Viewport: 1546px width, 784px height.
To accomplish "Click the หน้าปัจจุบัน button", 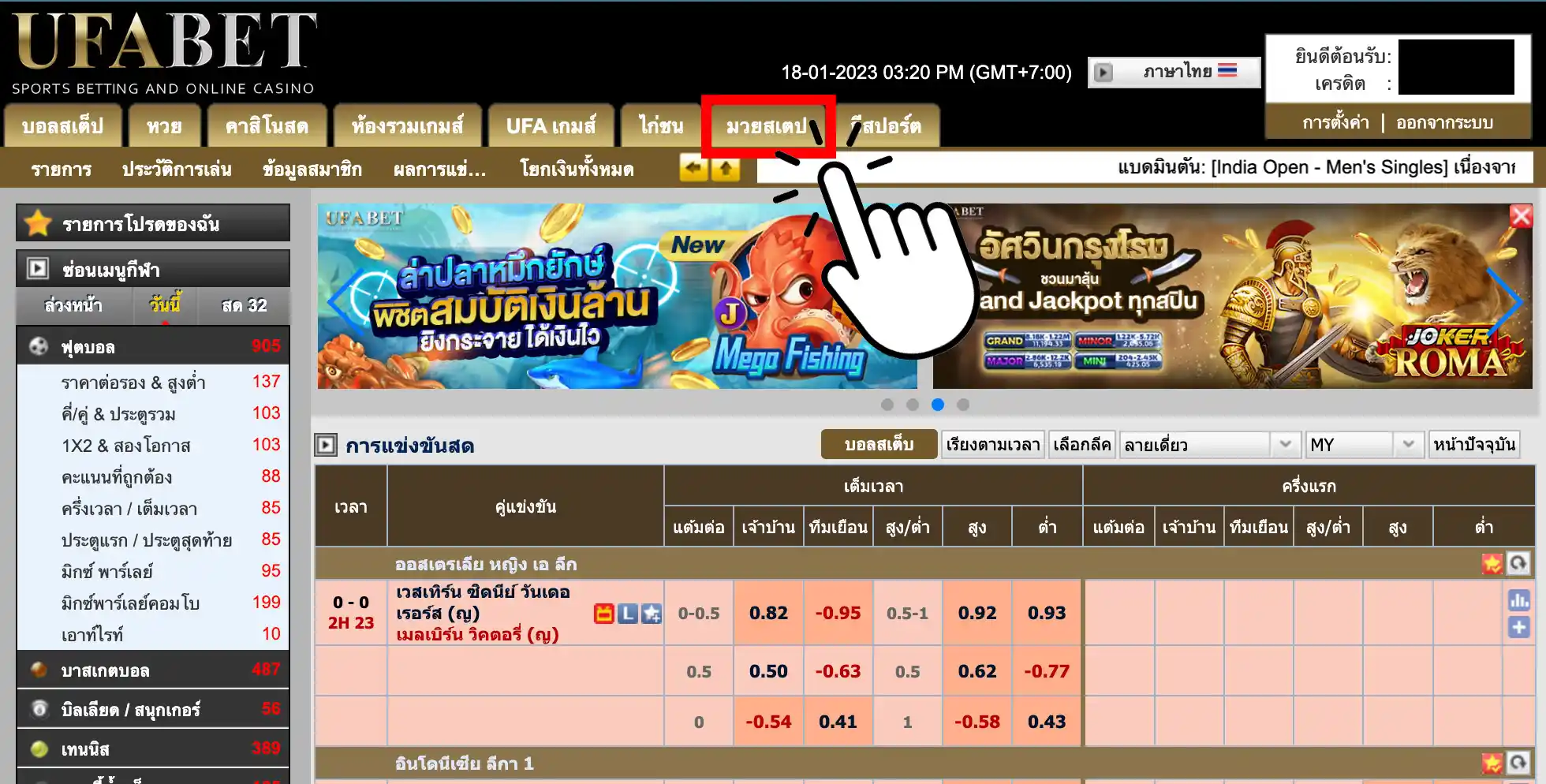I will [1474, 444].
